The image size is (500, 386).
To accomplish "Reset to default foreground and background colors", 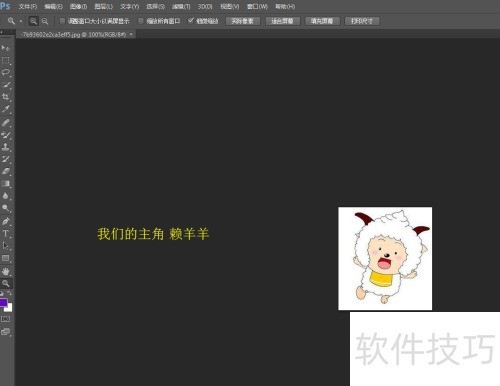I will (x=2, y=293).
